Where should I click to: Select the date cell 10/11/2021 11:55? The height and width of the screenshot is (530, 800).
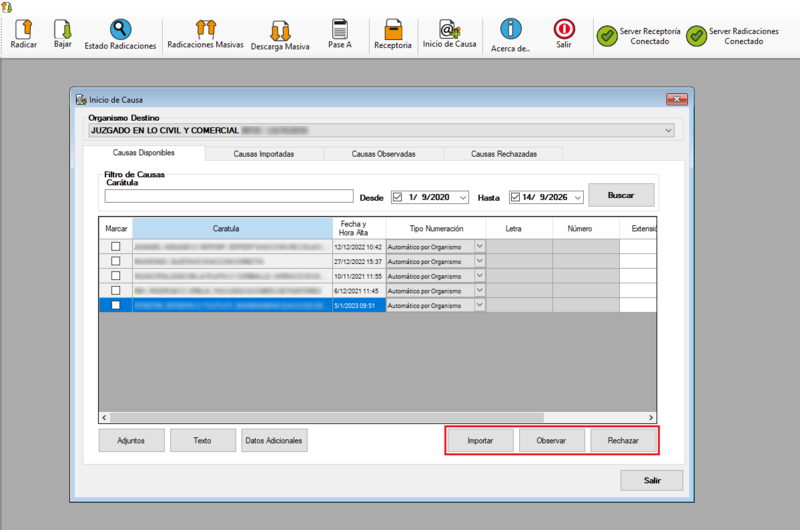click(x=359, y=275)
